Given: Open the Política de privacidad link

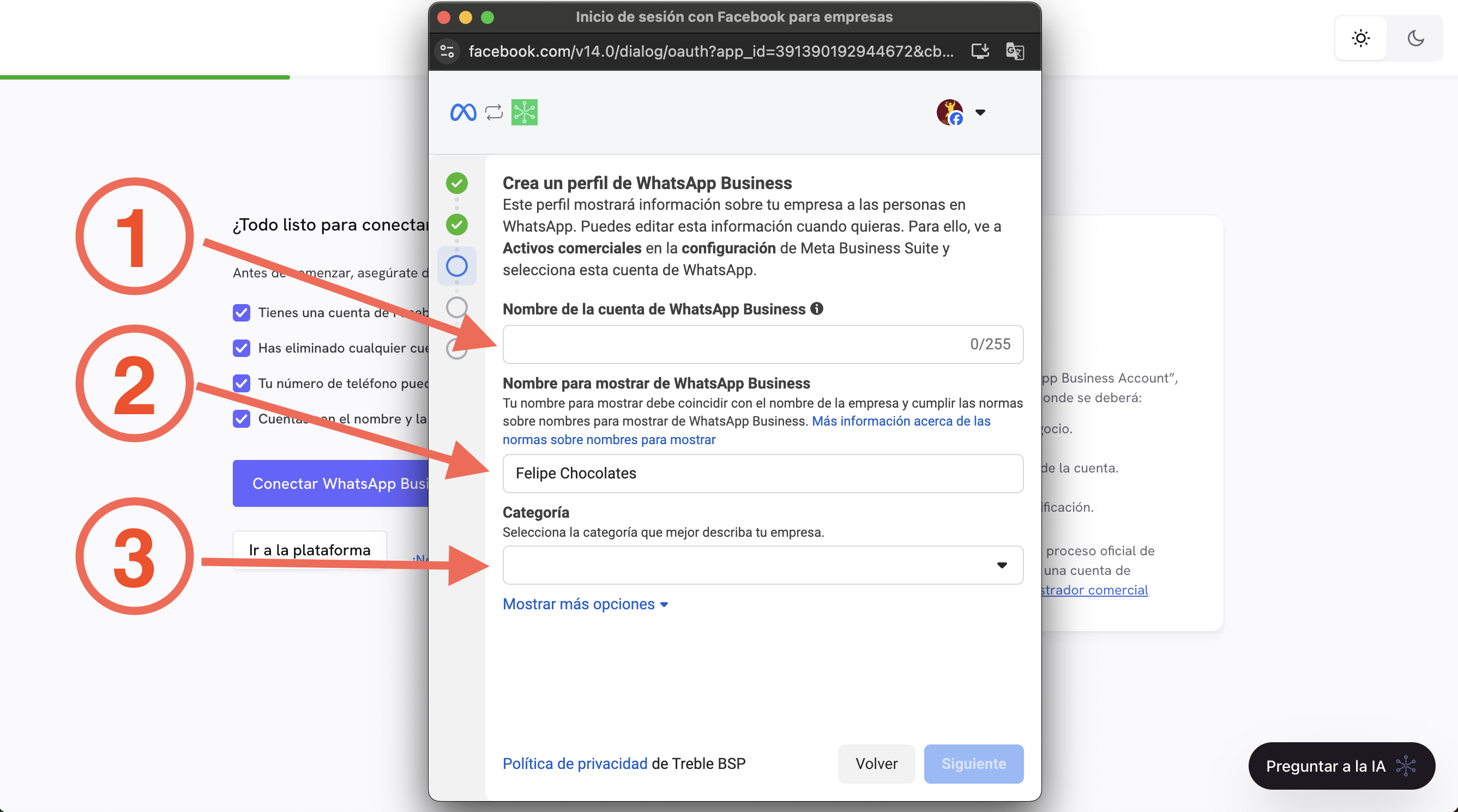Looking at the screenshot, I should [x=575, y=764].
